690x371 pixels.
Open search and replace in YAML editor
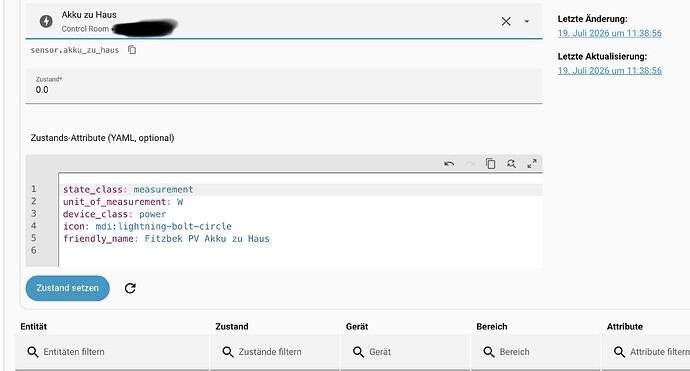tap(511, 164)
